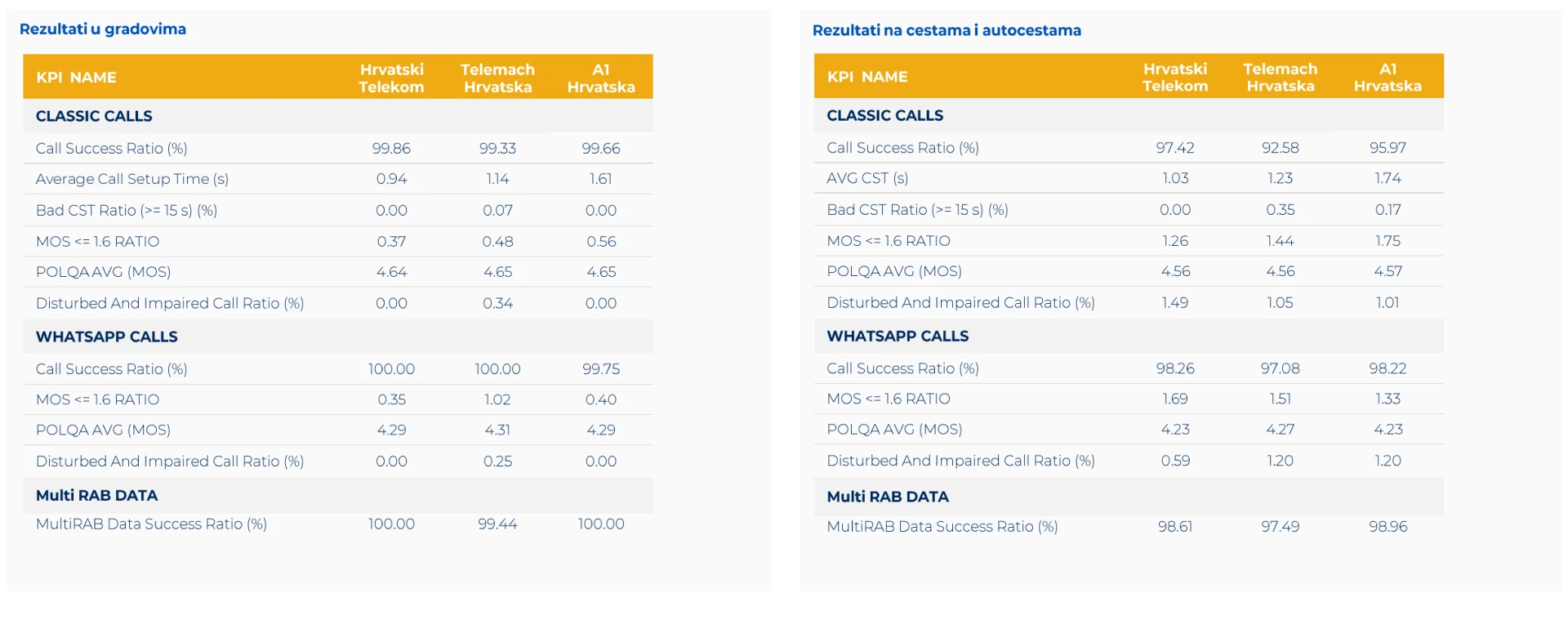
Task: Click the "AVG CST (s)" row label
Action: [x=867, y=178]
